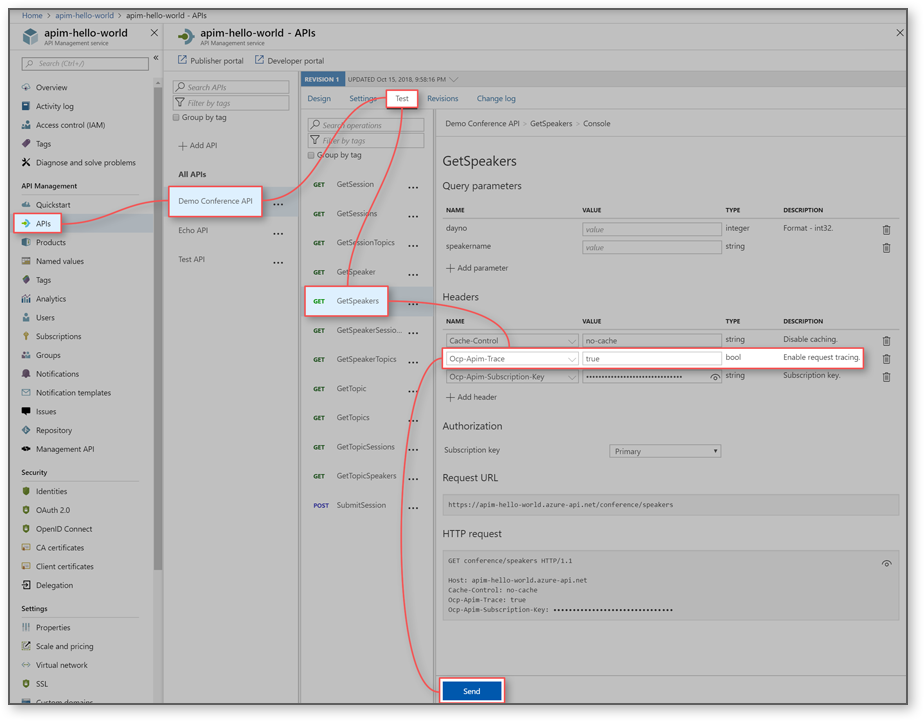The image size is (924, 721).
Task: Click the Repository icon
Action: coord(26,430)
